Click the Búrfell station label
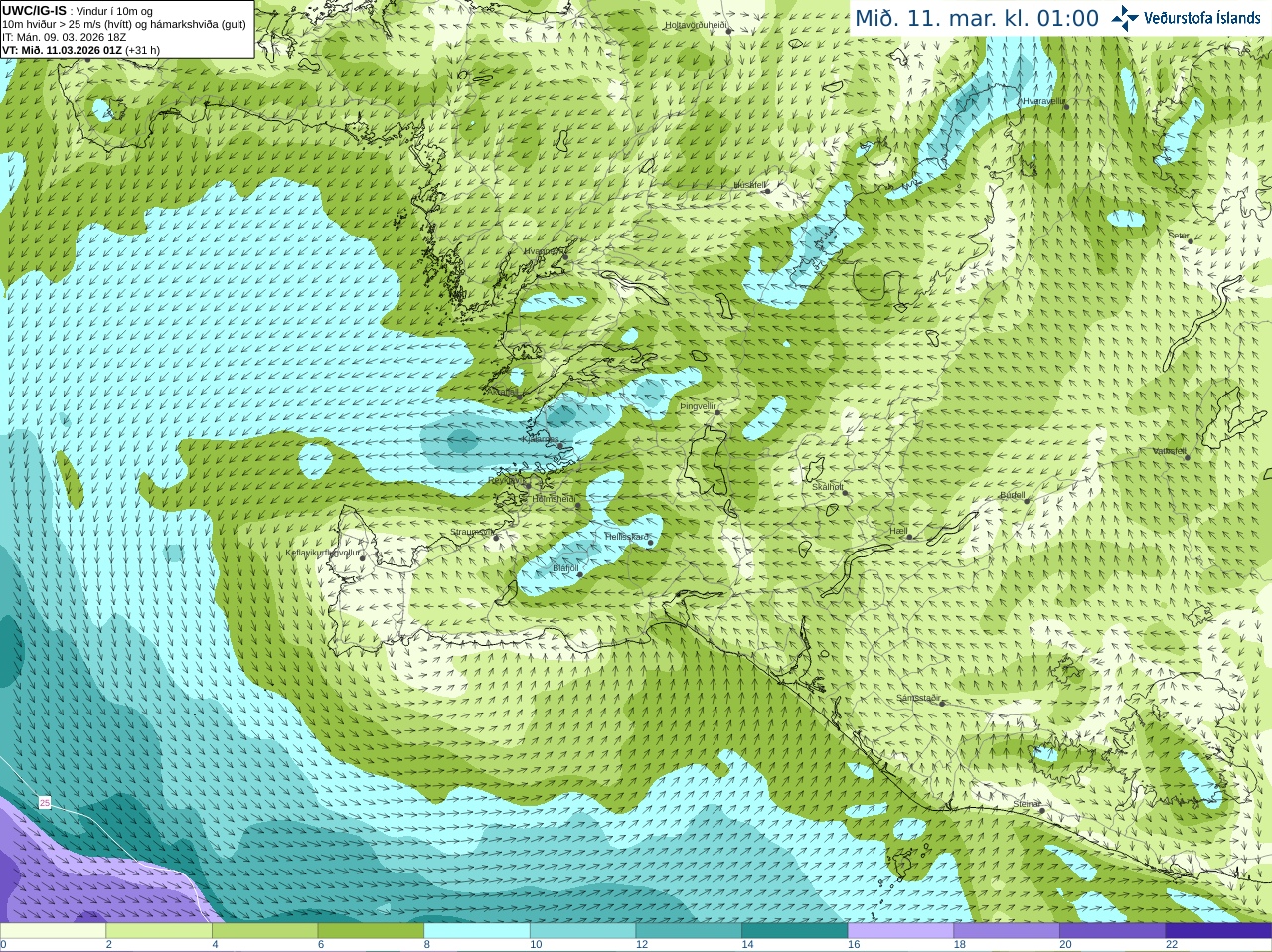This screenshot has width=1272, height=952. tap(1012, 495)
